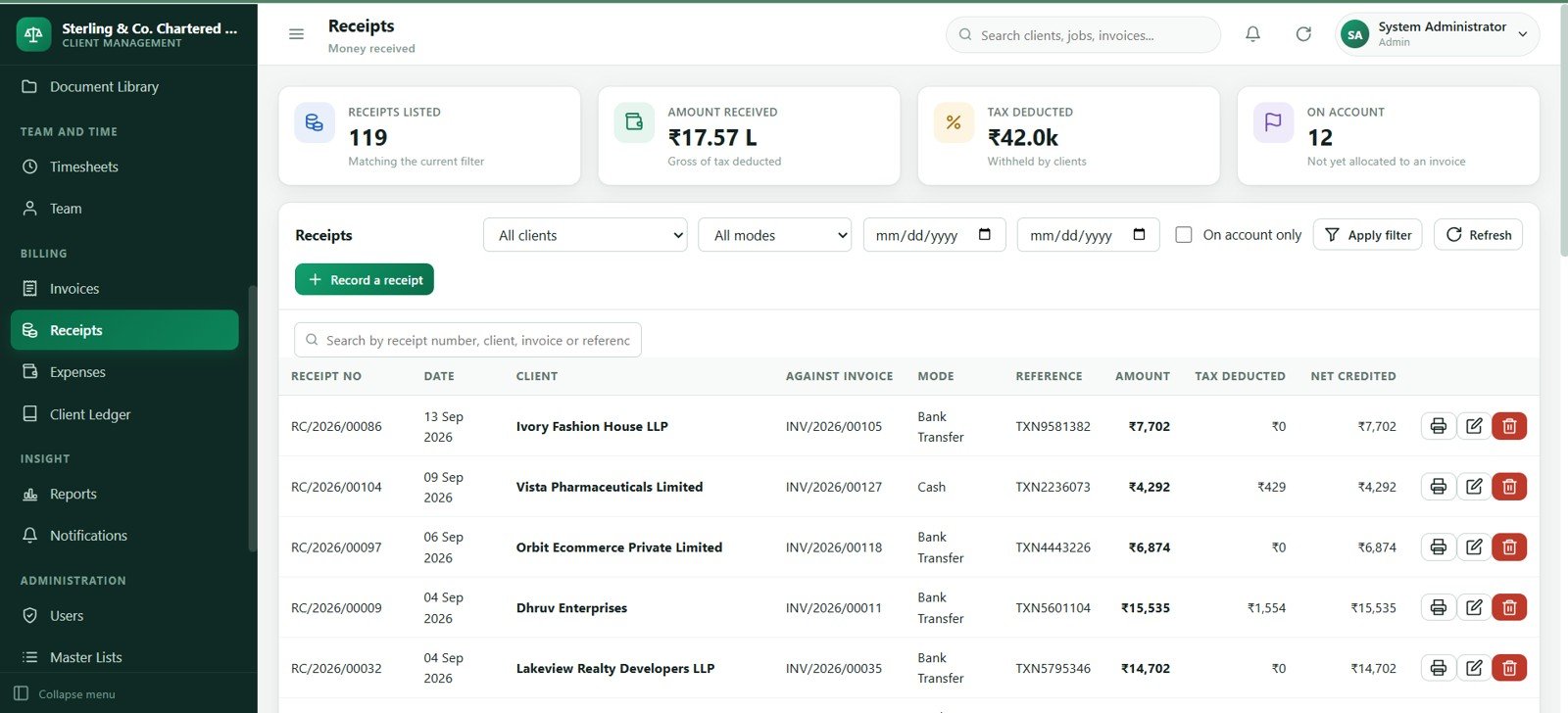
Task: Delete receipt RC/2026/00097
Action: coord(1509,547)
